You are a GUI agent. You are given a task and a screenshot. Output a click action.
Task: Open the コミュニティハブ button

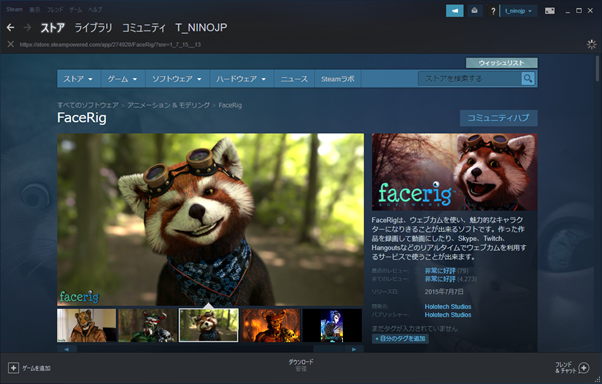coord(498,118)
